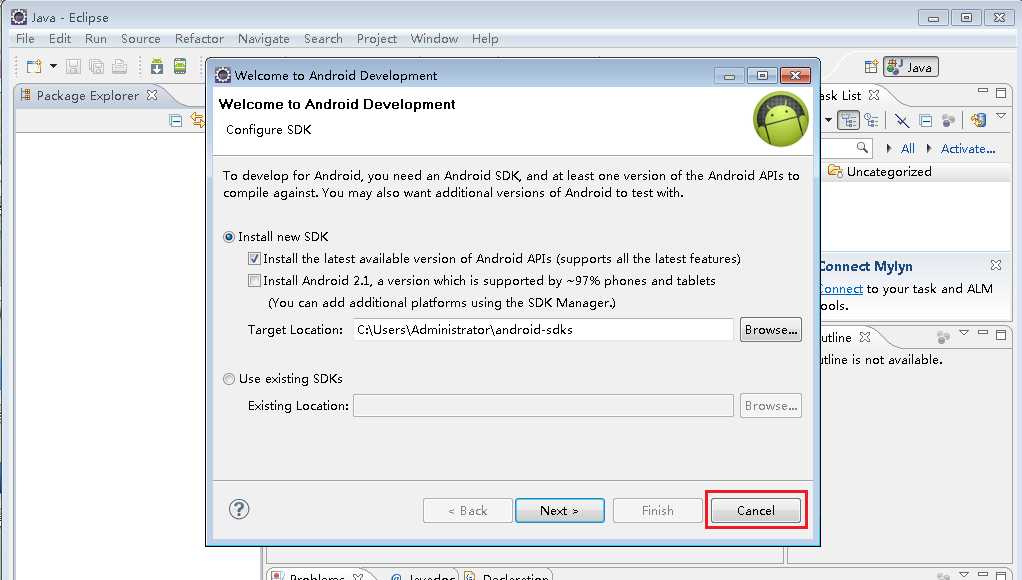Click the Package Explorer view icon

tap(25, 95)
